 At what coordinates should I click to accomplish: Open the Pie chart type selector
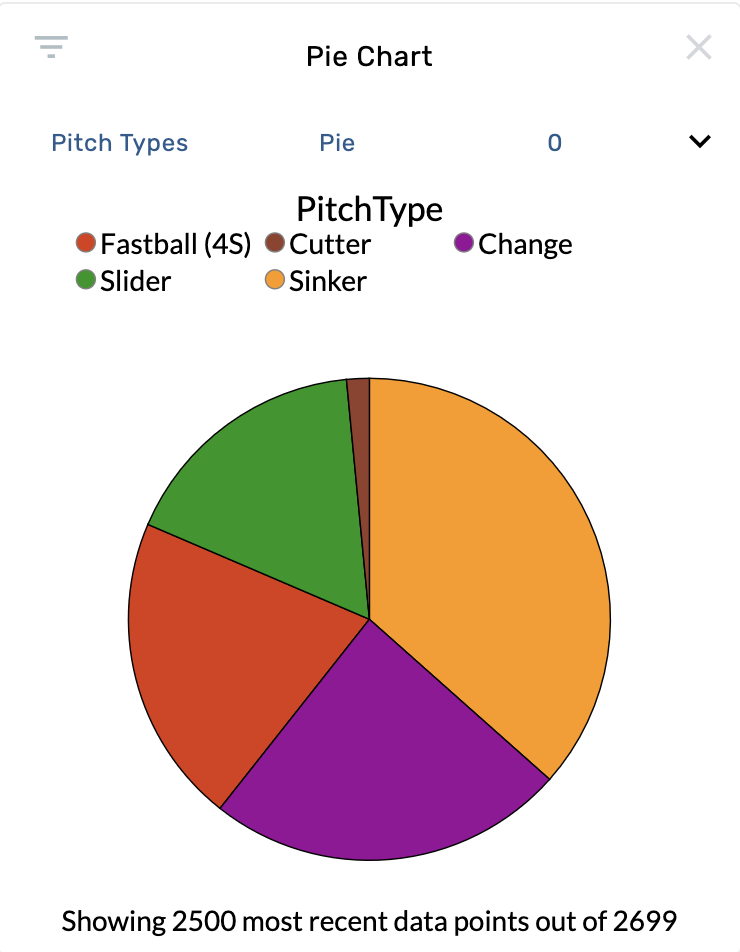click(337, 142)
